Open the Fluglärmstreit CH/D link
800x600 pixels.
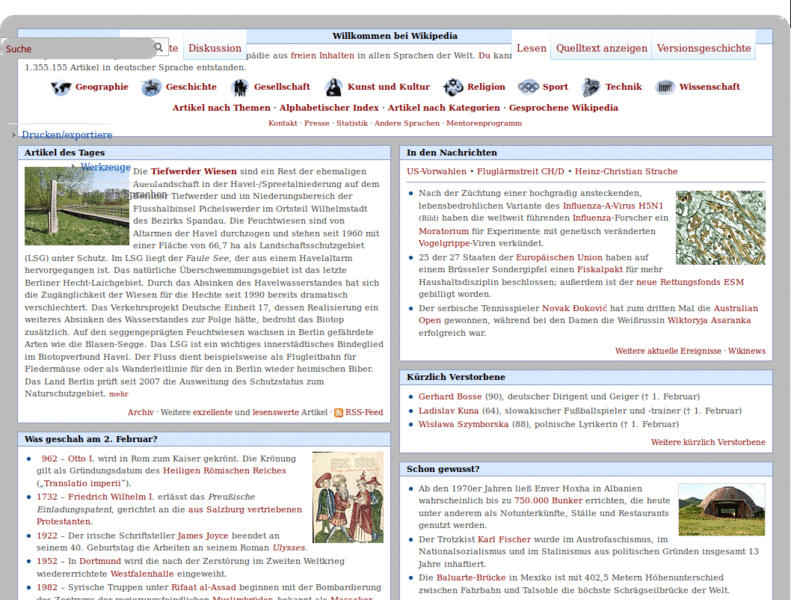(x=520, y=171)
